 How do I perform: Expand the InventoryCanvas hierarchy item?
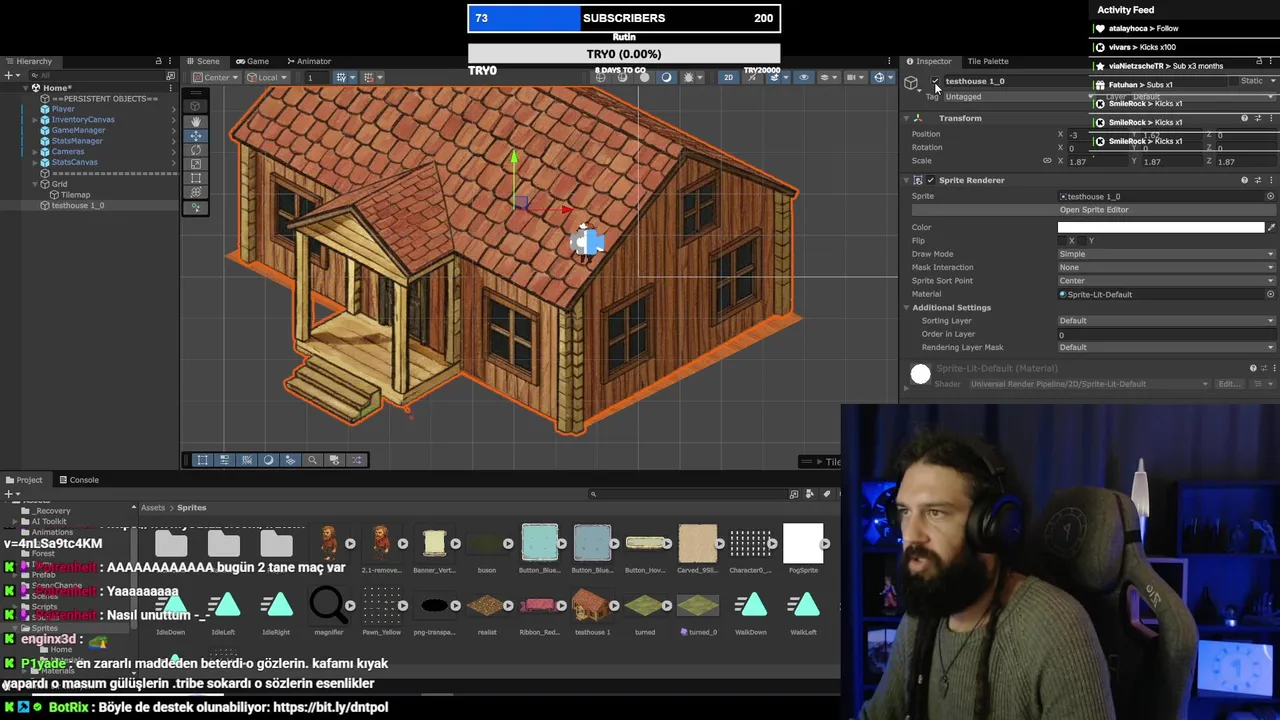coord(34,120)
